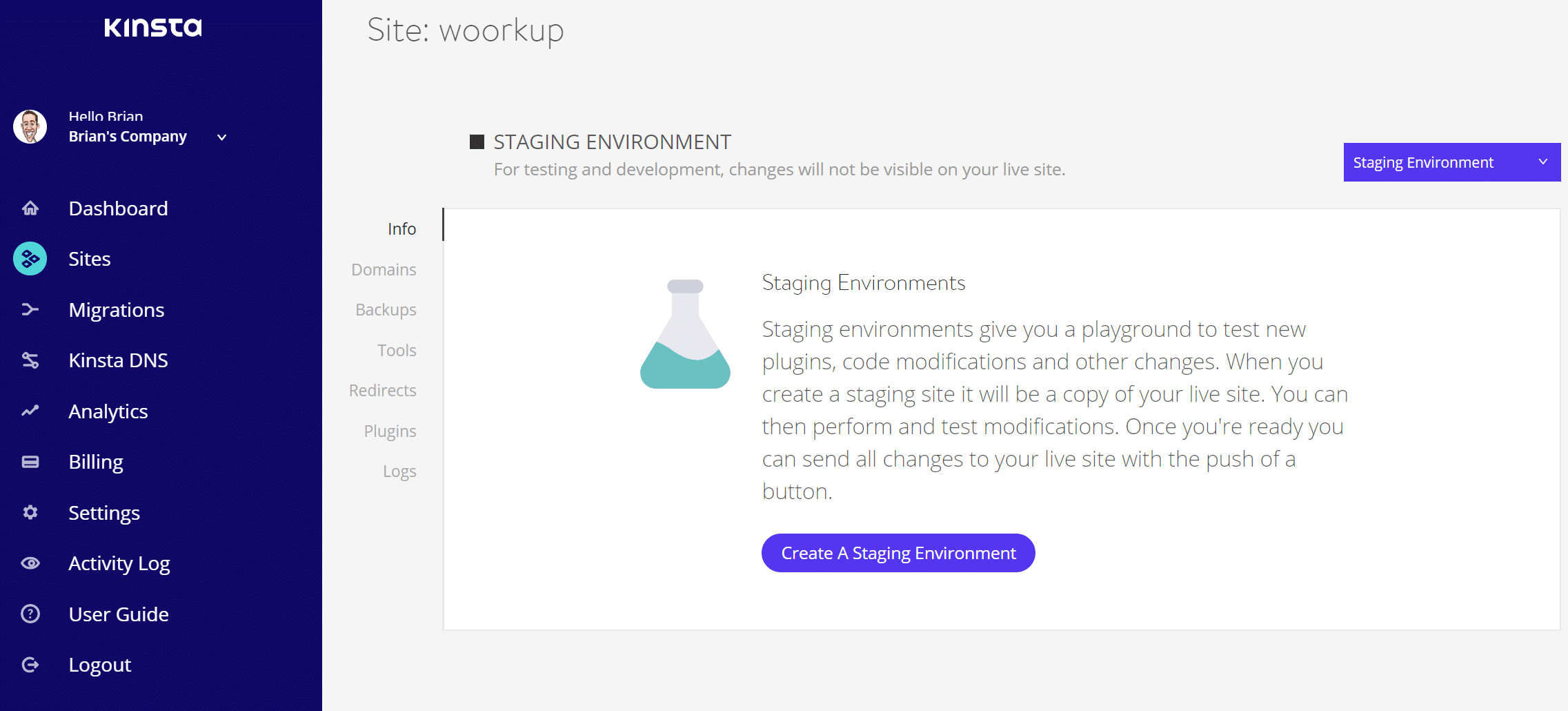The height and width of the screenshot is (711, 1568).
Task: Click the Migrations arrow icon
Action: pos(30,309)
